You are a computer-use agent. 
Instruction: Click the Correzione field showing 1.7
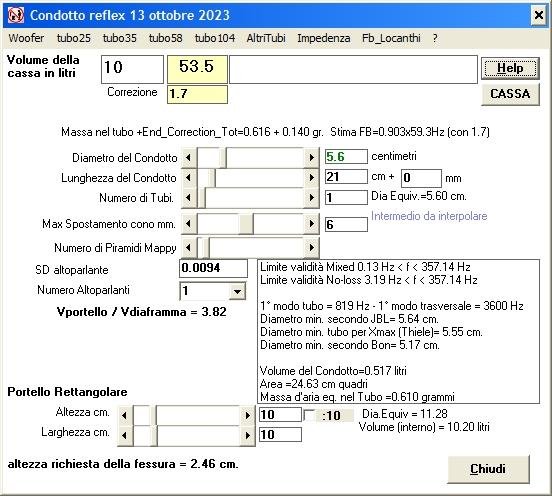[x=197, y=94]
